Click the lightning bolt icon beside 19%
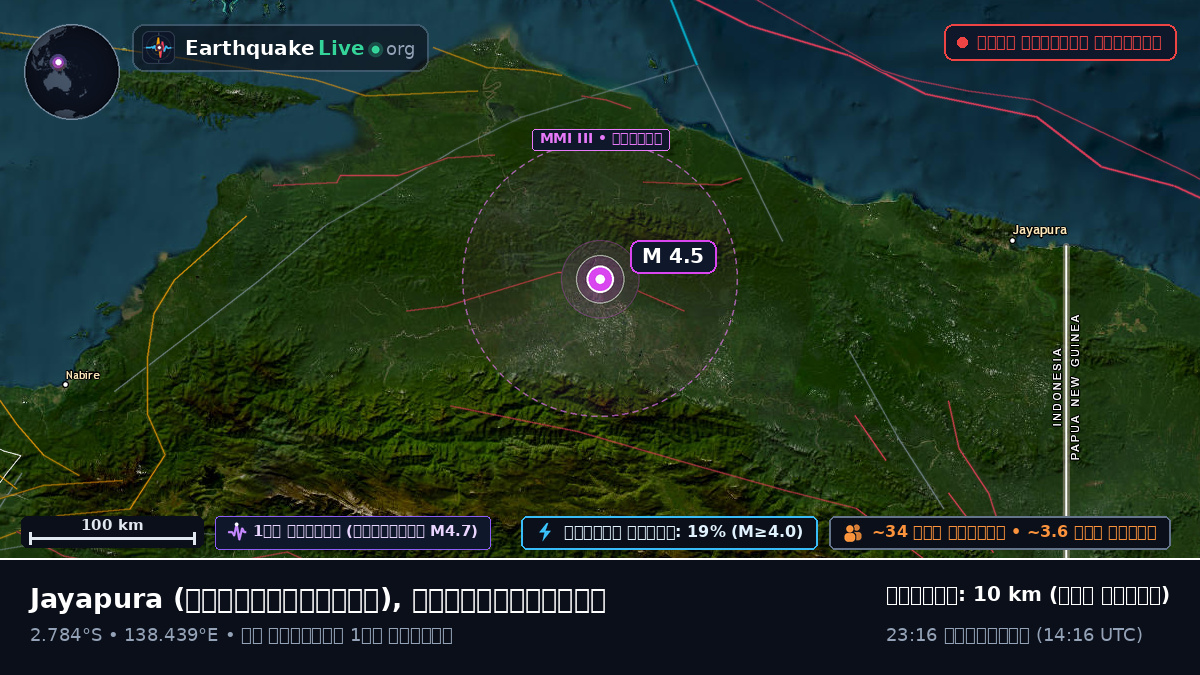This screenshot has width=1200, height=675. click(545, 532)
